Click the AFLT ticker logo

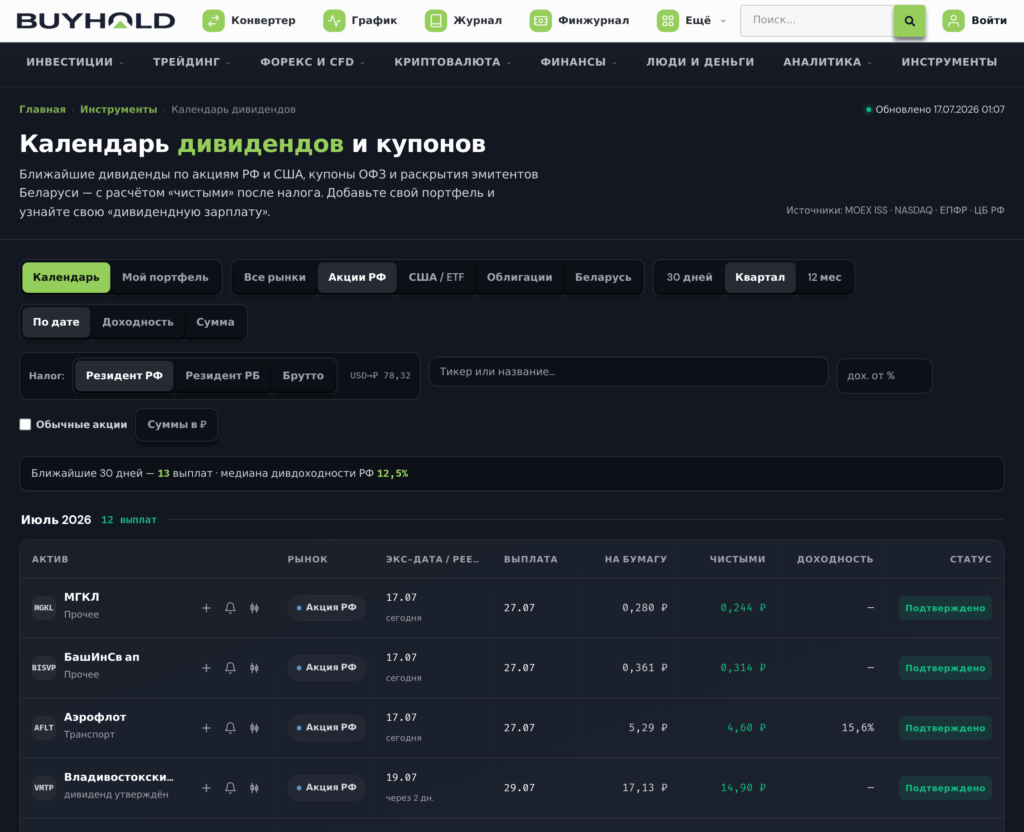point(44,728)
